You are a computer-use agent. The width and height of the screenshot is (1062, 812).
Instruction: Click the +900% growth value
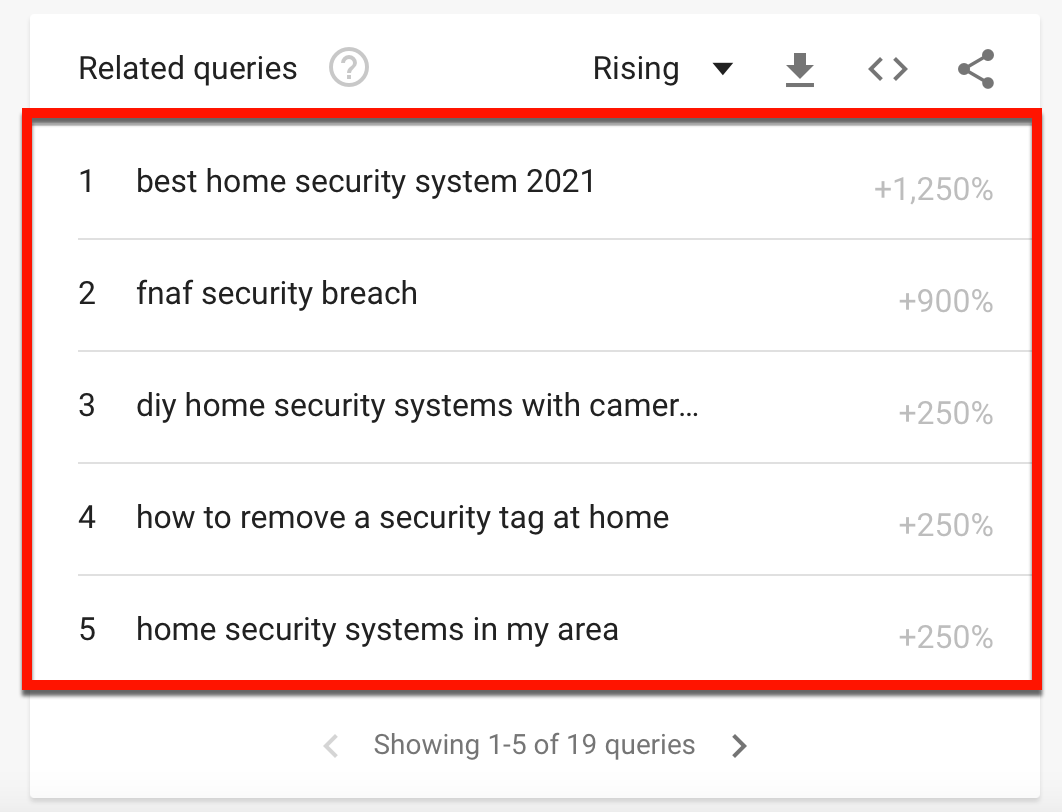point(946,301)
